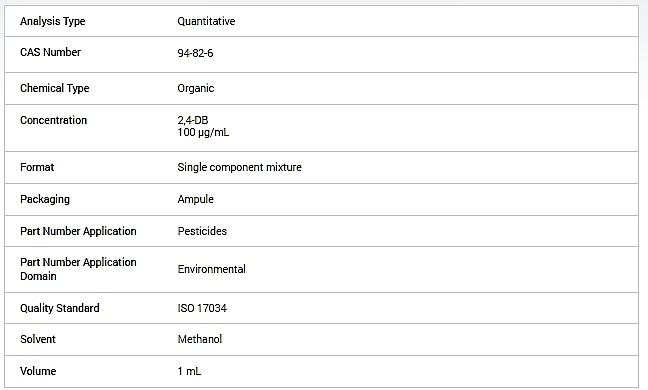Image resolution: width=648 pixels, height=390 pixels.
Task: Click the Solvent row label
Action: (x=38, y=339)
